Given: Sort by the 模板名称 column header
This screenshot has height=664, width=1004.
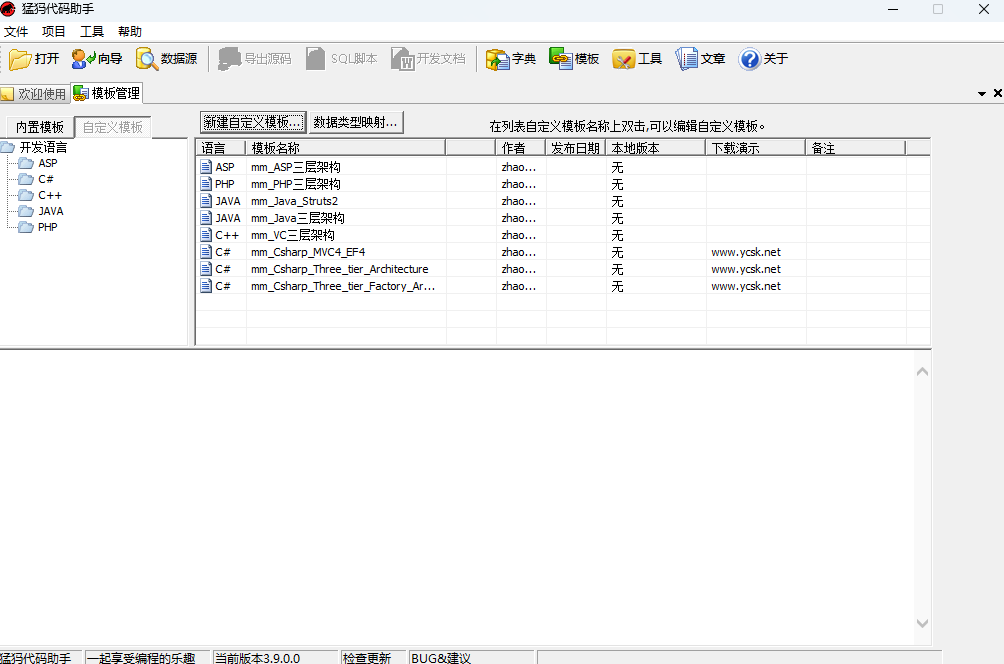Looking at the screenshot, I should (346, 148).
